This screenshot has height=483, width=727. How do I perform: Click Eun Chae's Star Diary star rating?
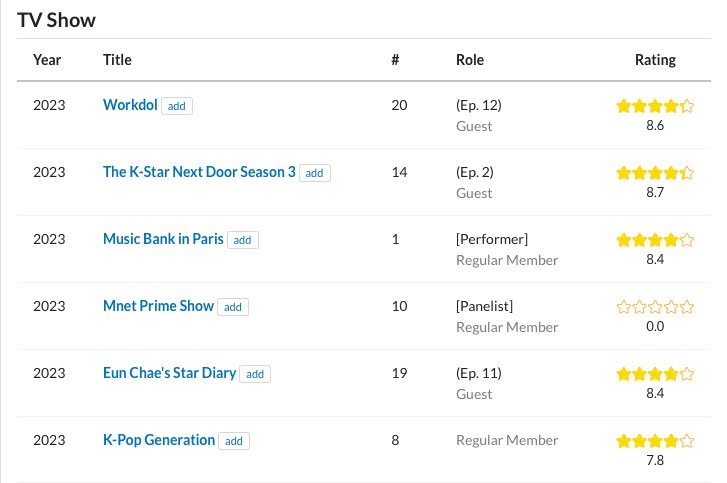click(655, 374)
